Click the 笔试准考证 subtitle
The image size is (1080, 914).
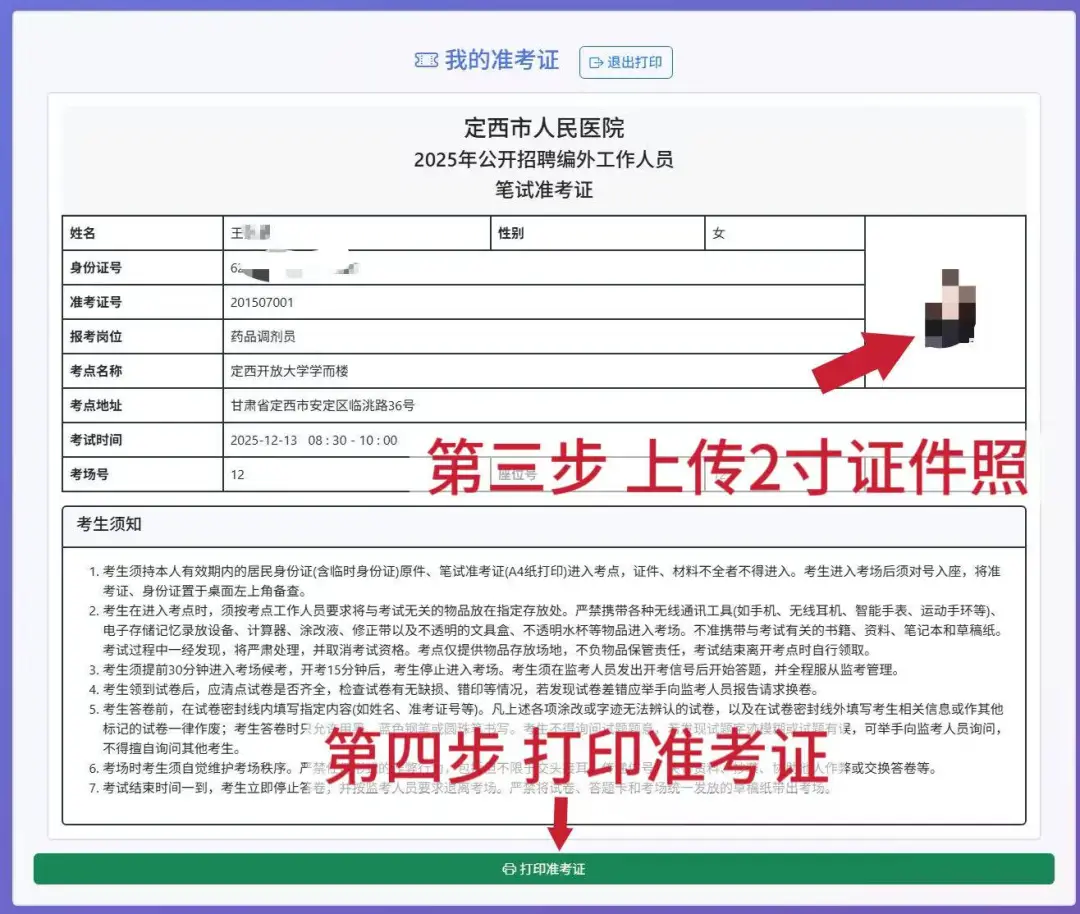click(x=544, y=189)
